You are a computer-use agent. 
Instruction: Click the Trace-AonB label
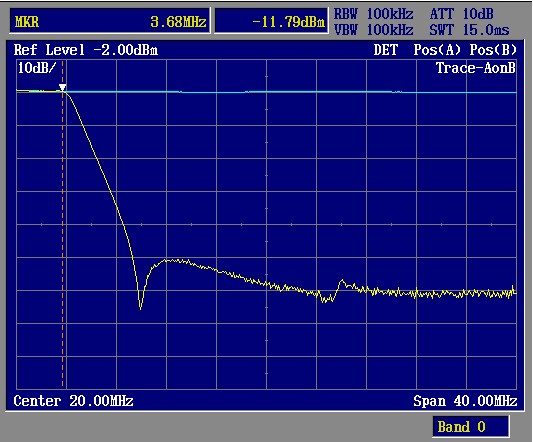click(476, 68)
